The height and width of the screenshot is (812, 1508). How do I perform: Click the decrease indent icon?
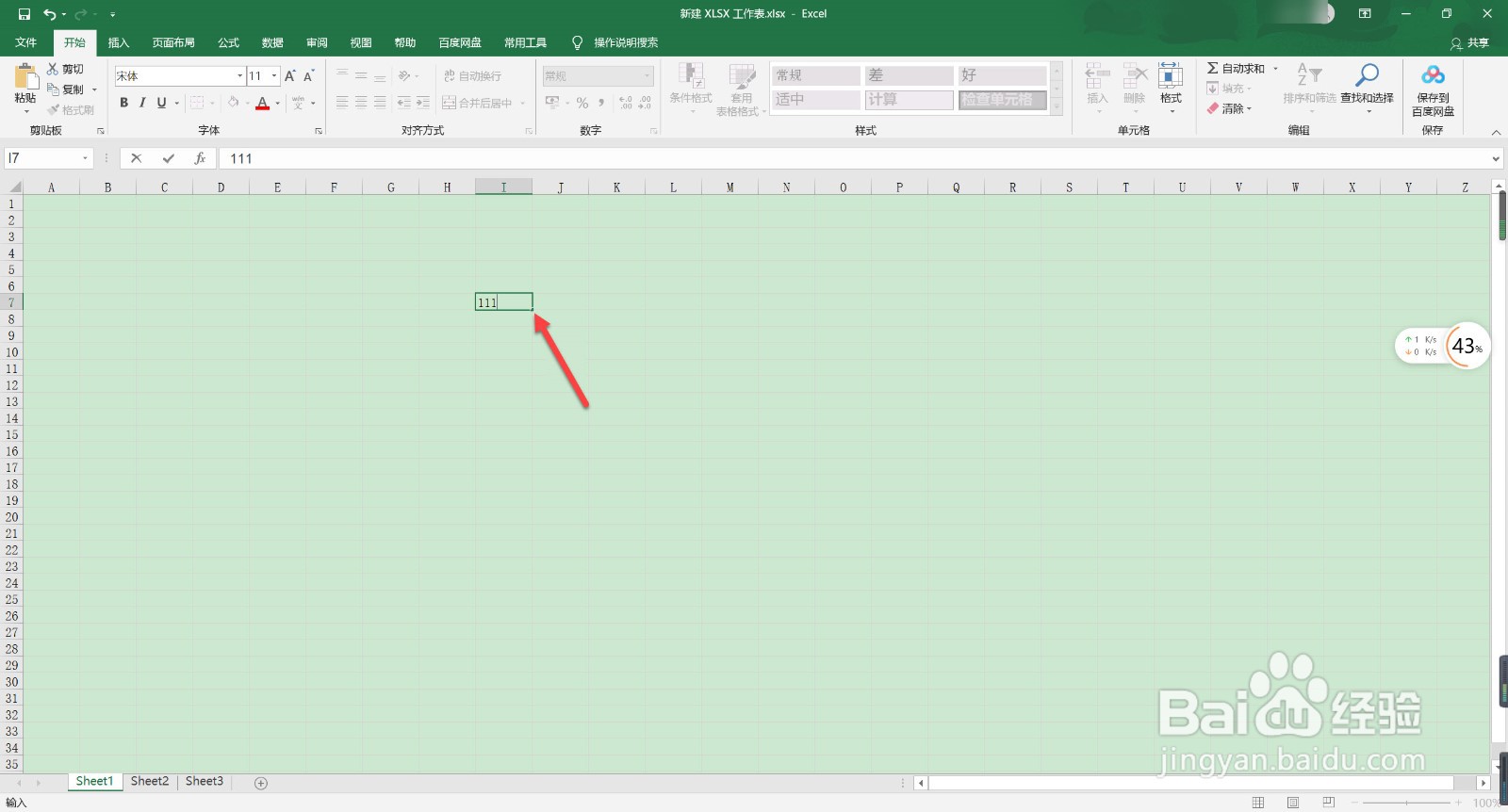click(403, 103)
